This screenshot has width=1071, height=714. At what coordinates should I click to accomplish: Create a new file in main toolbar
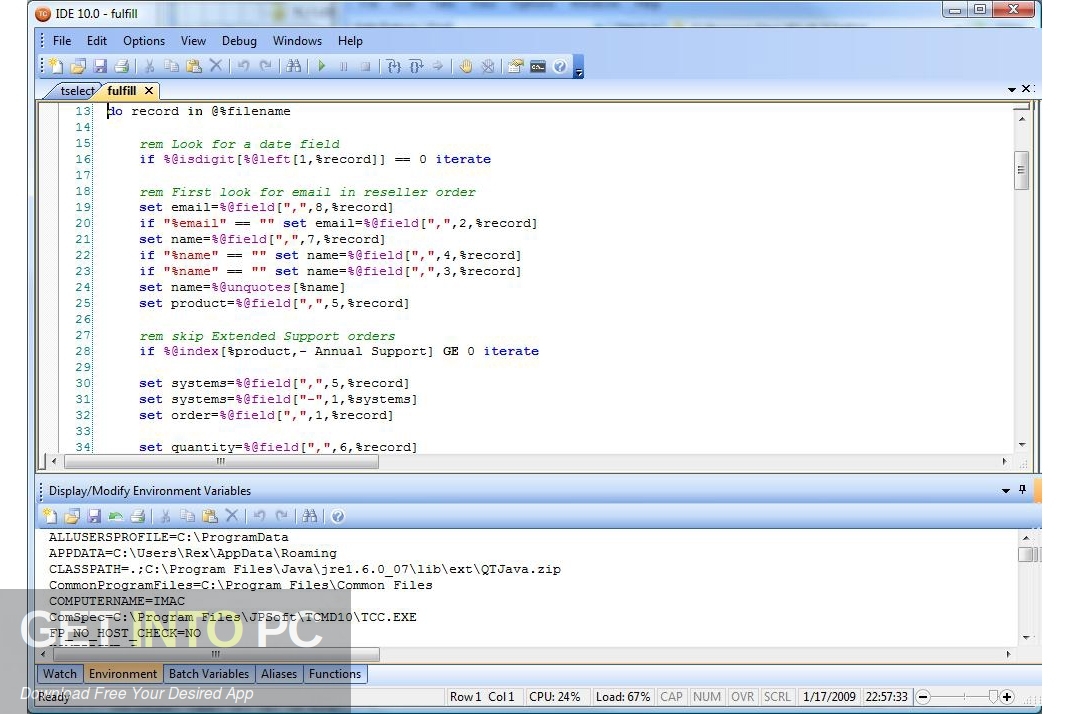[56, 66]
